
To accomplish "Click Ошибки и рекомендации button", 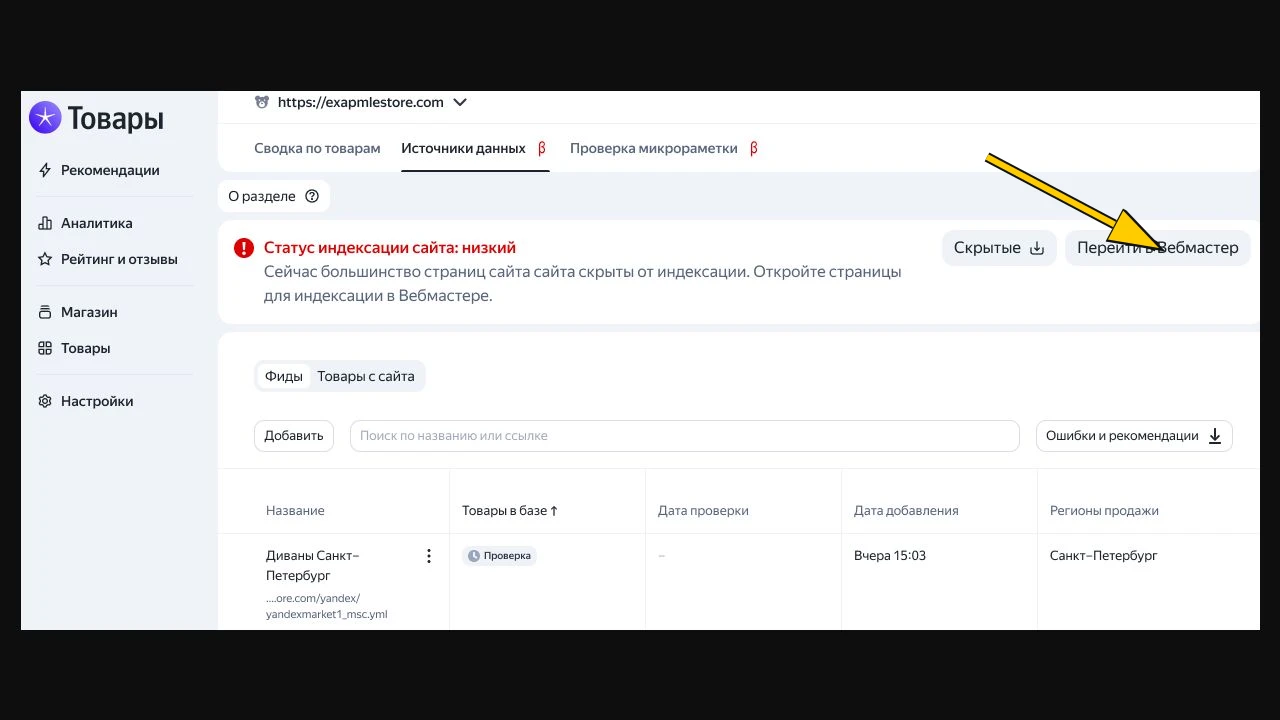I will point(1134,436).
